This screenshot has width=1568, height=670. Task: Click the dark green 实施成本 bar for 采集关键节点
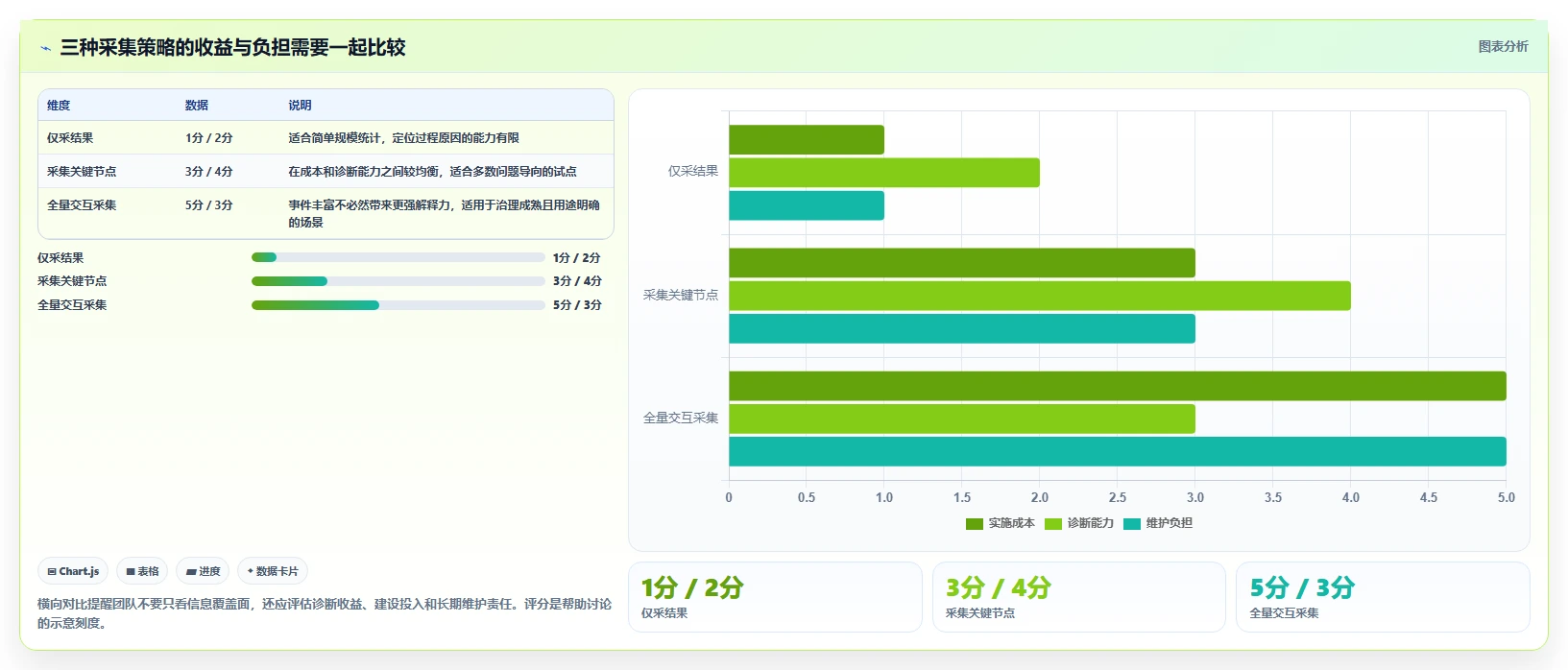[962, 263]
